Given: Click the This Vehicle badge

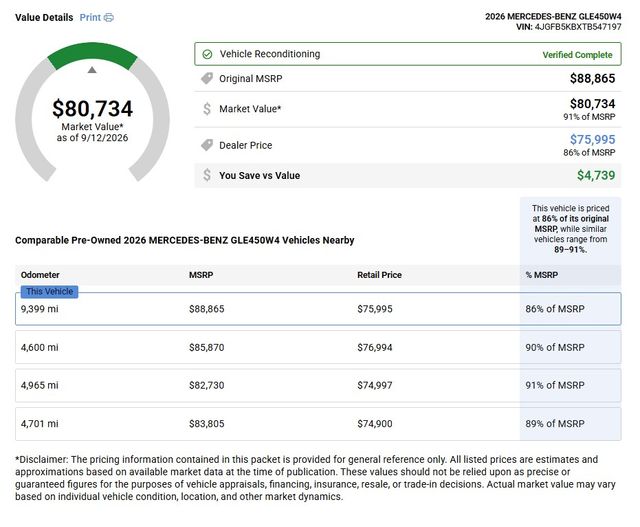Looking at the screenshot, I should [x=49, y=291].
